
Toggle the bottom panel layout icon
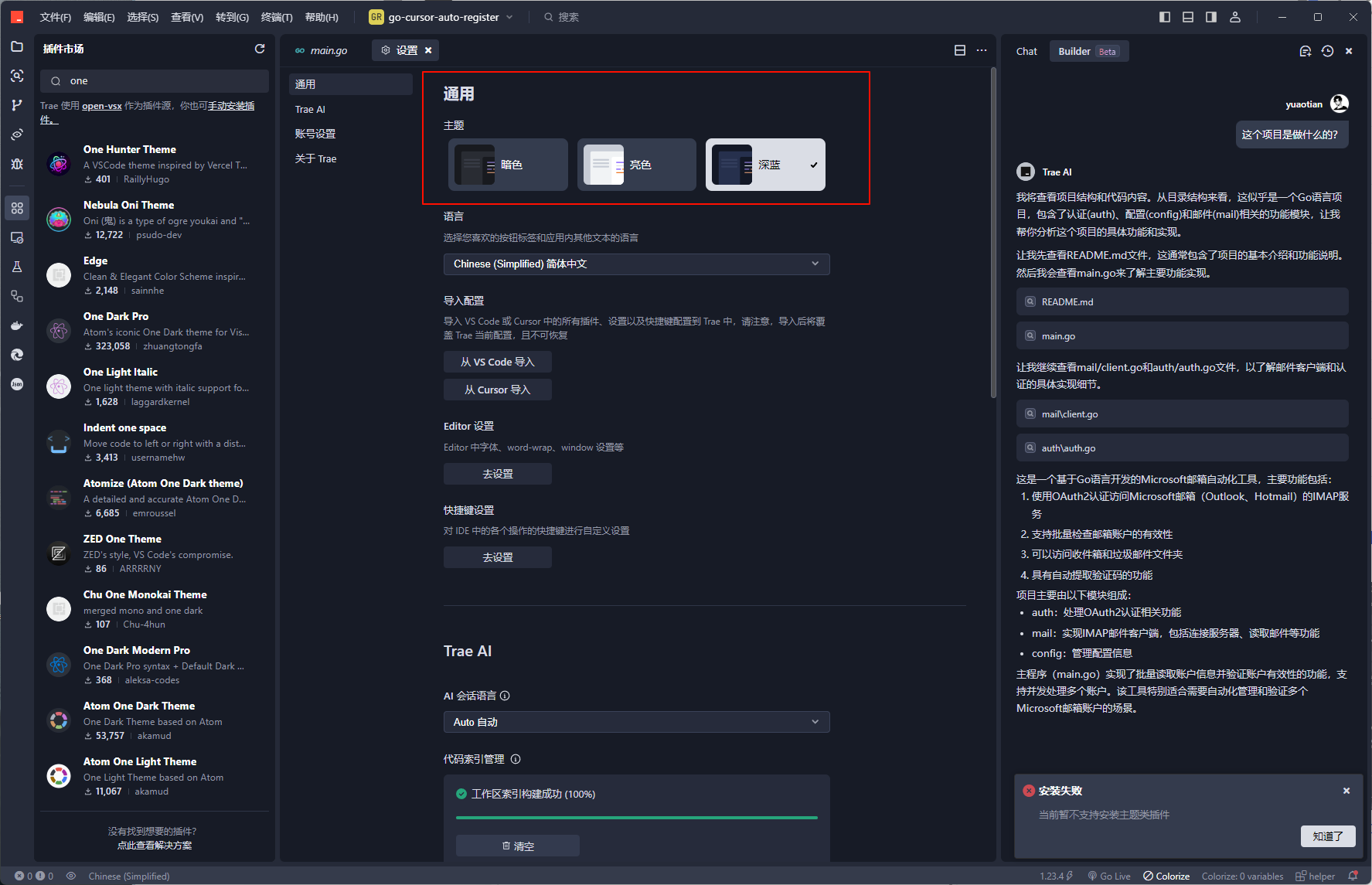1188,17
